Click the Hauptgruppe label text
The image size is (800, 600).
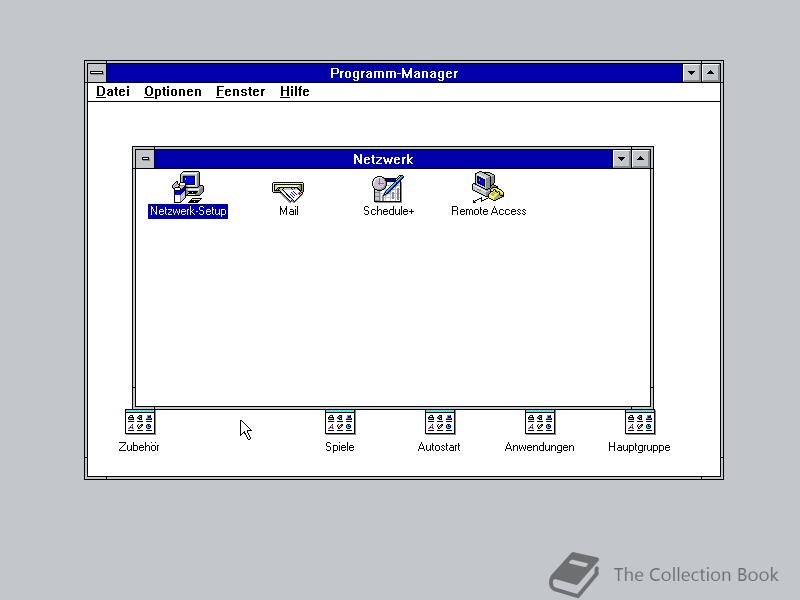639,447
